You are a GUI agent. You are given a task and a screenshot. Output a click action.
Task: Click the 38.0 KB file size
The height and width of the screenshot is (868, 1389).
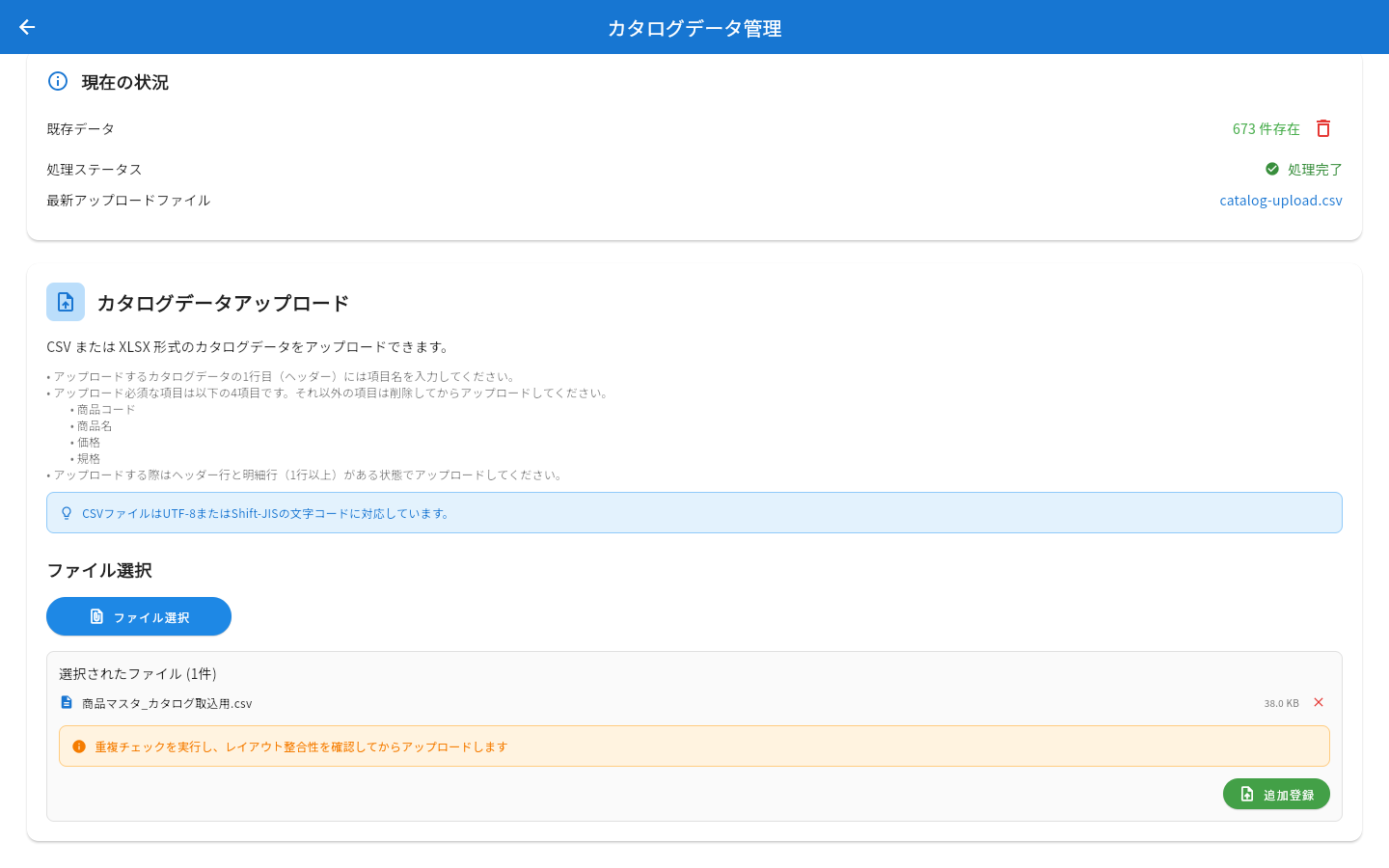1282,703
